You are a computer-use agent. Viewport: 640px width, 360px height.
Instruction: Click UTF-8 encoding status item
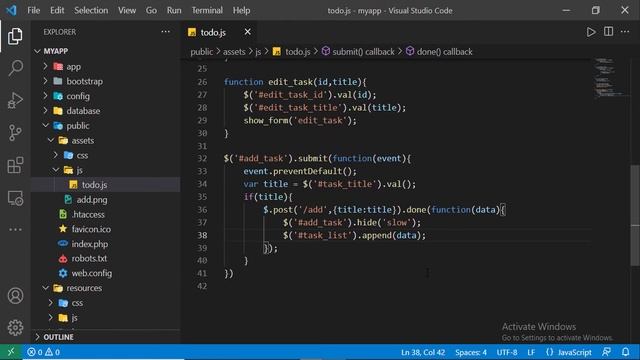click(x=507, y=352)
